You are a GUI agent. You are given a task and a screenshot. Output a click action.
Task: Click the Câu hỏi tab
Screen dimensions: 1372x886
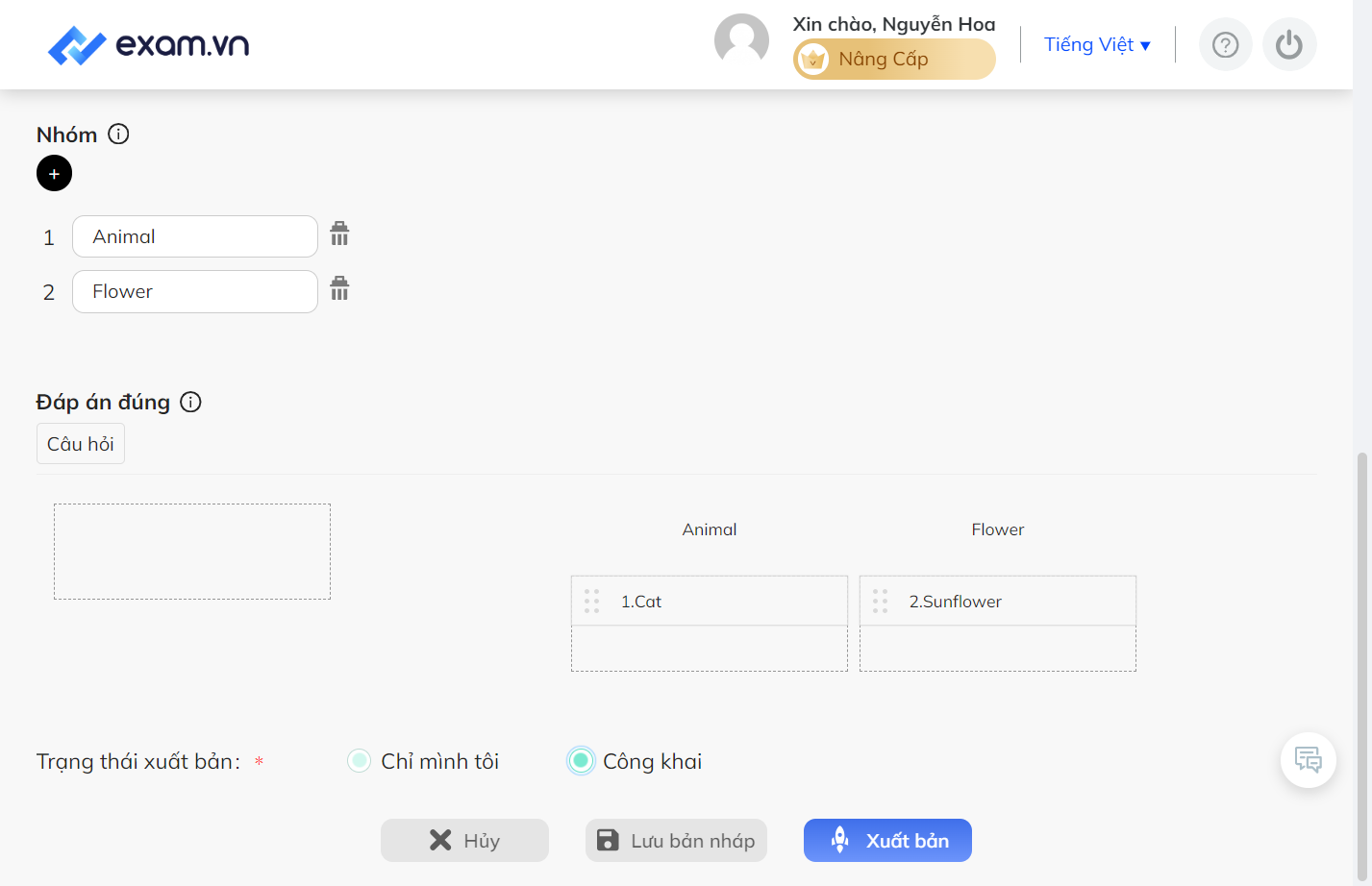(81, 444)
